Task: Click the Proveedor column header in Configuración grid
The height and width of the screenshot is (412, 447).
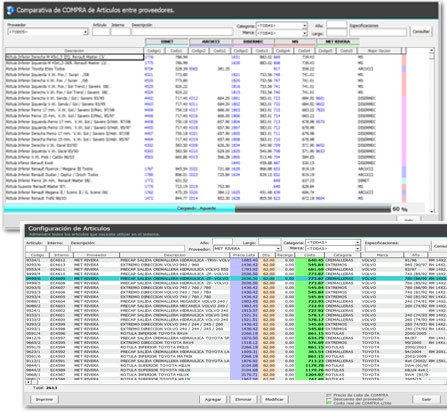Action: 96,255
